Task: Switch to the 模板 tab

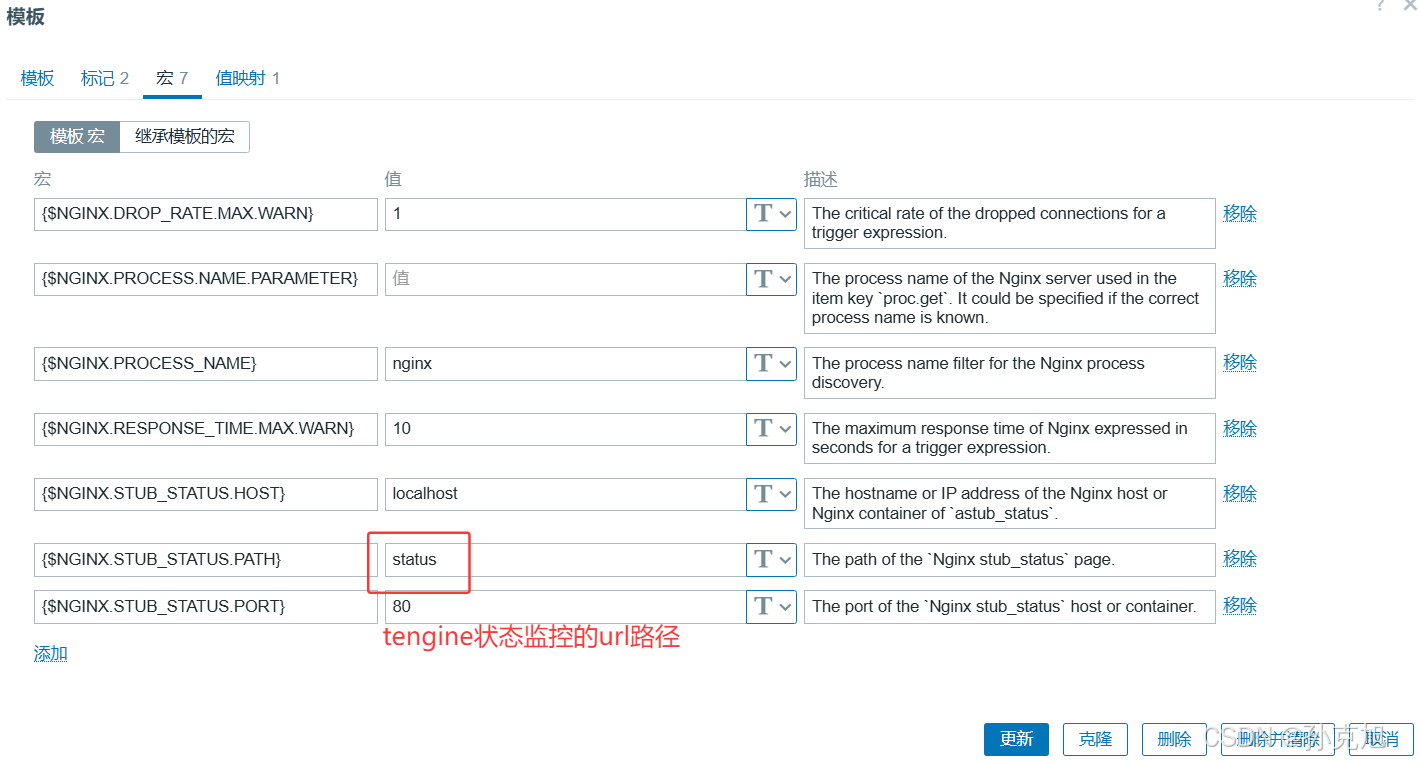Action: tap(37, 78)
